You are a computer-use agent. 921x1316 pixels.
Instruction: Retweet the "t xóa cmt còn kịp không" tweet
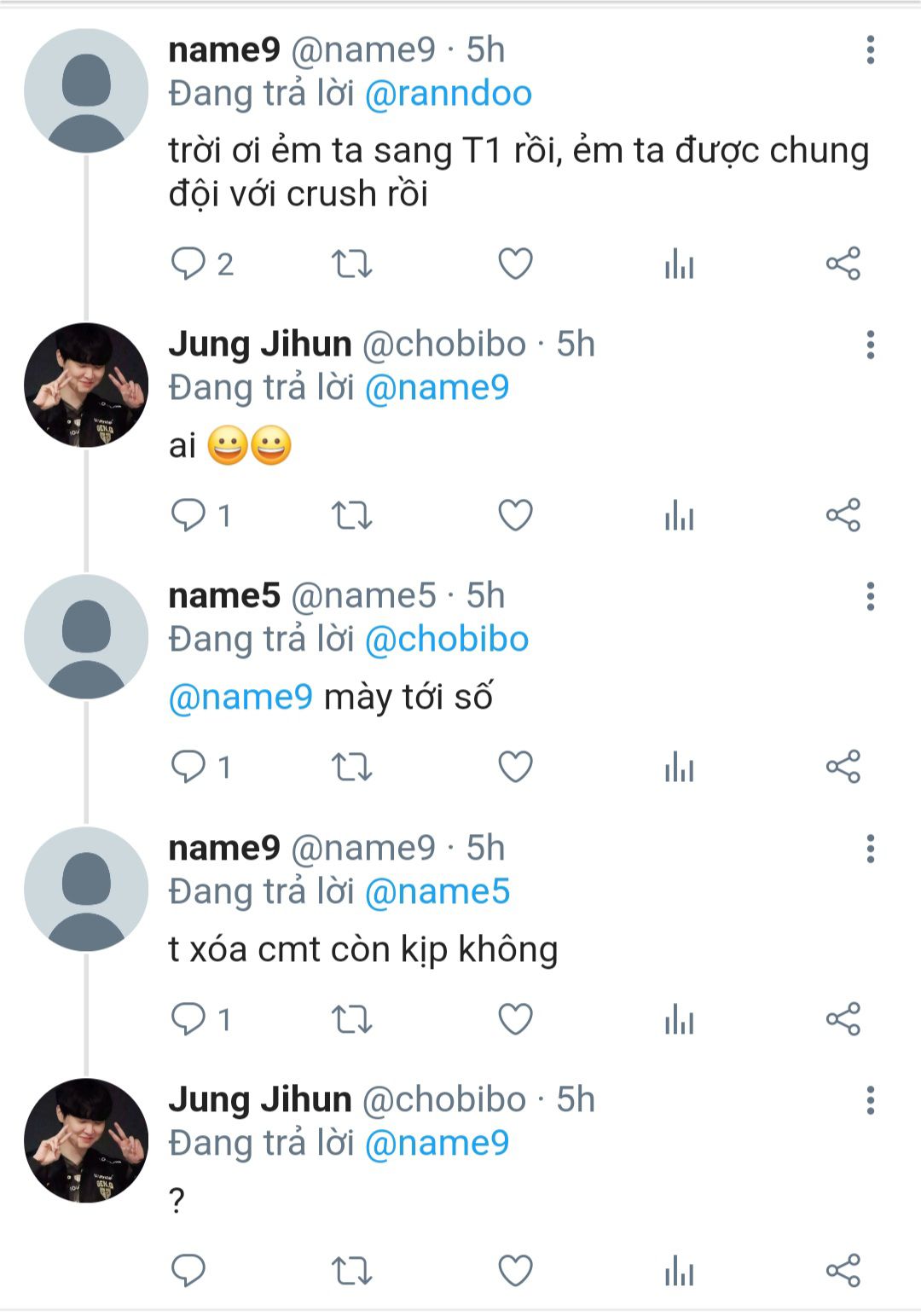351,1019
